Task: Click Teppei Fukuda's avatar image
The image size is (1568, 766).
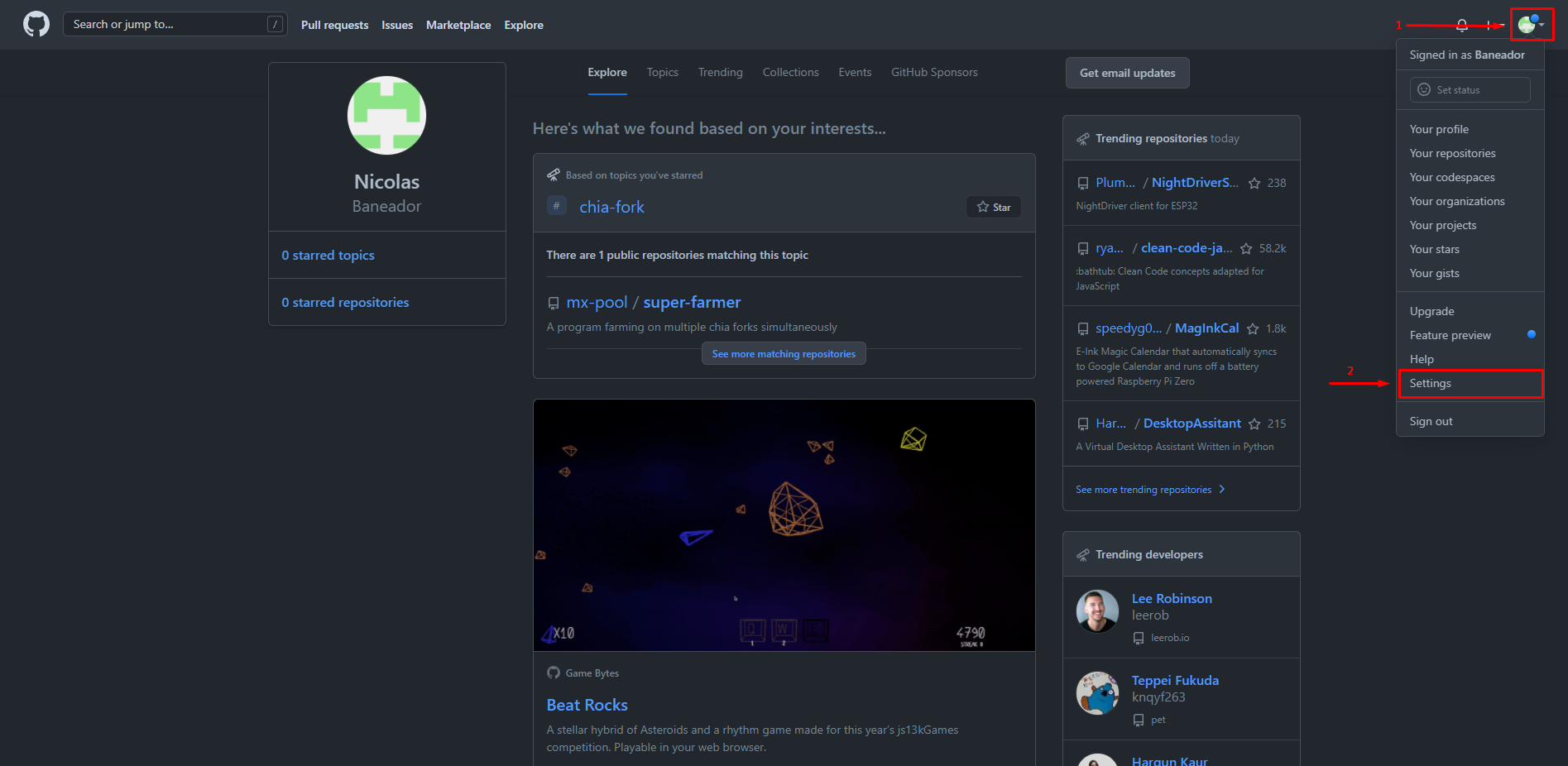Action: point(1097,693)
